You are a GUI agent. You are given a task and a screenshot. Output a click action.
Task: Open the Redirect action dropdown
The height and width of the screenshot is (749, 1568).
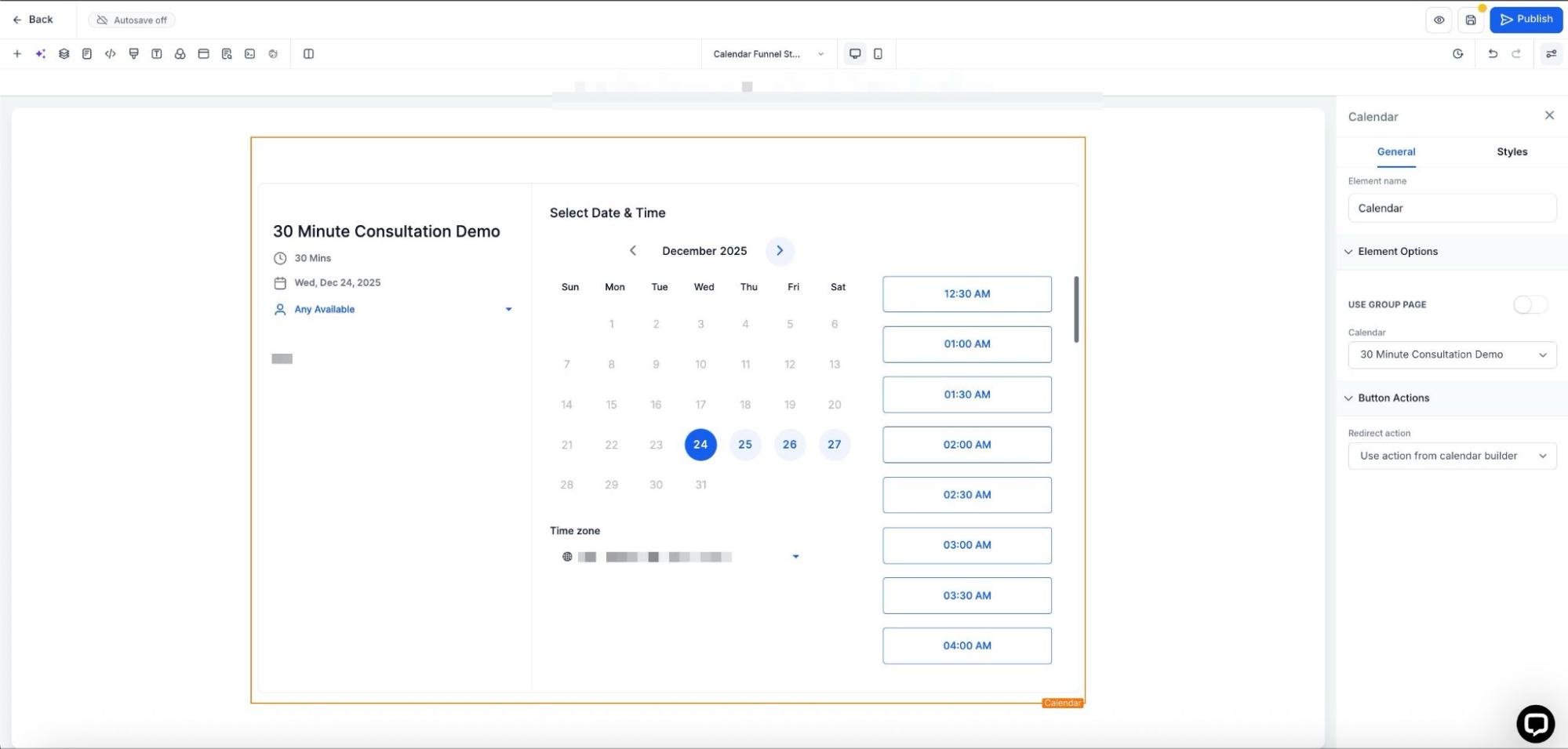tap(1451, 456)
